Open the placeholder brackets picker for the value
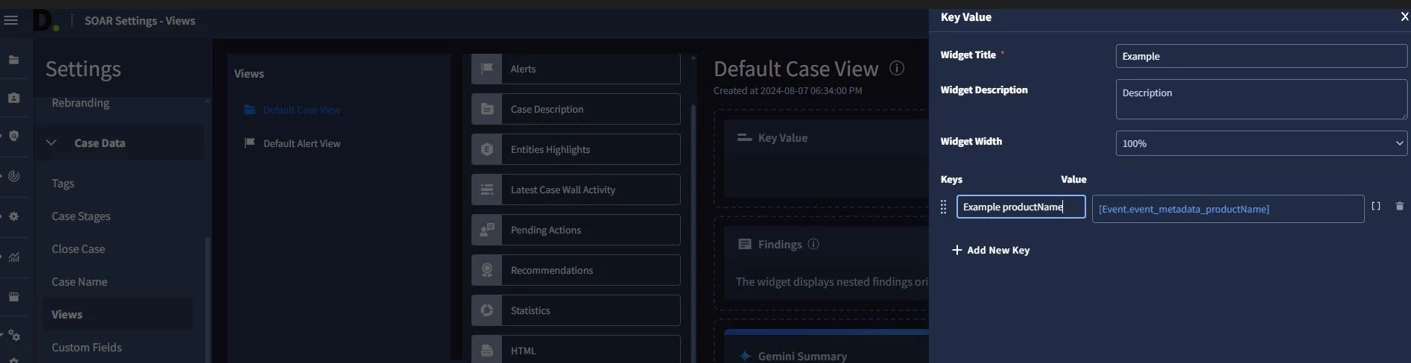The width and height of the screenshot is (1411, 363). [1376, 206]
